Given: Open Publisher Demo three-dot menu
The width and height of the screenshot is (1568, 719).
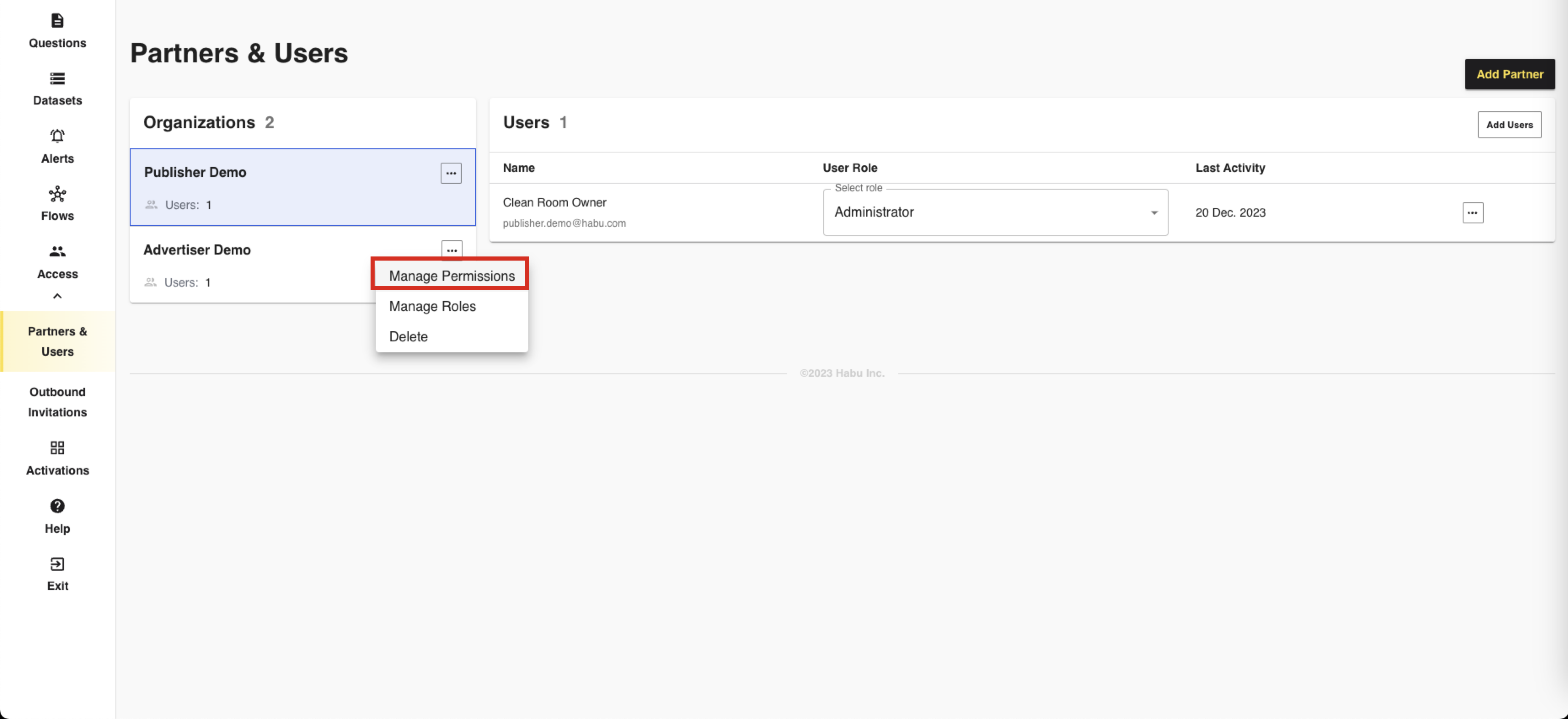Looking at the screenshot, I should point(450,174).
